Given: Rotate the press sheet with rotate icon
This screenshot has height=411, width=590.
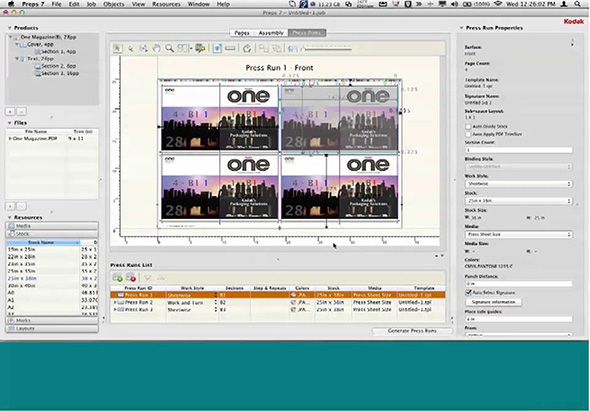Looking at the screenshot, I should pyautogui.click(x=247, y=48).
